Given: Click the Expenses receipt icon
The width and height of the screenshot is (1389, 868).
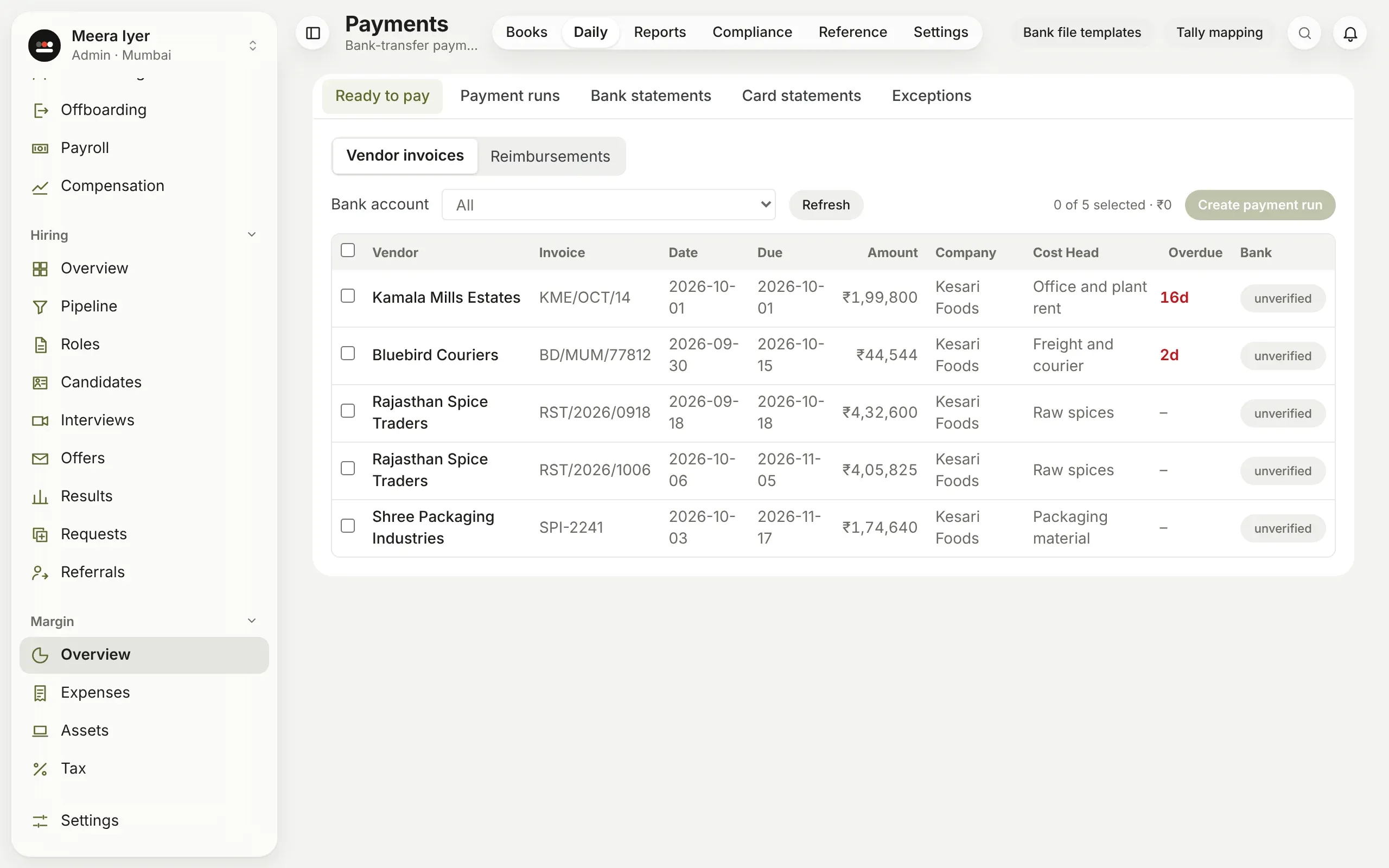Looking at the screenshot, I should click(40, 693).
